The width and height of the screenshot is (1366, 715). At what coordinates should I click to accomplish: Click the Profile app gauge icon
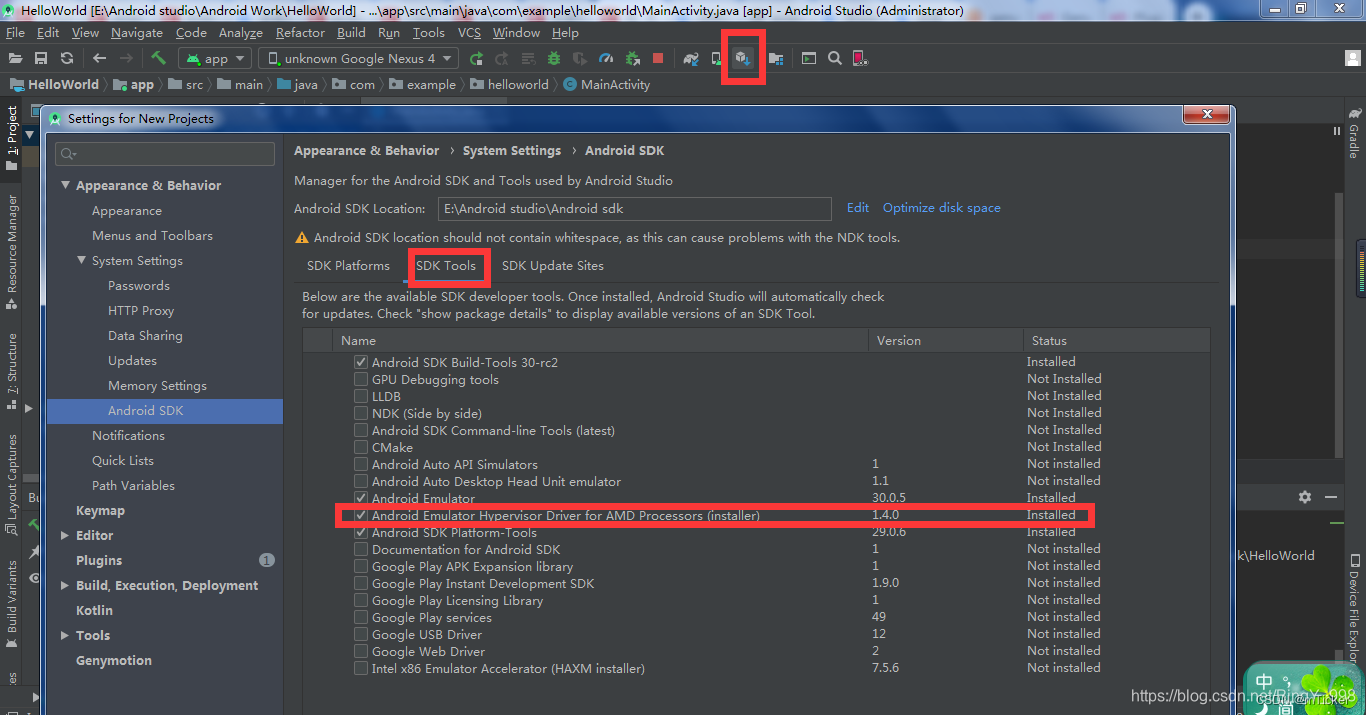tap(606, 59)
